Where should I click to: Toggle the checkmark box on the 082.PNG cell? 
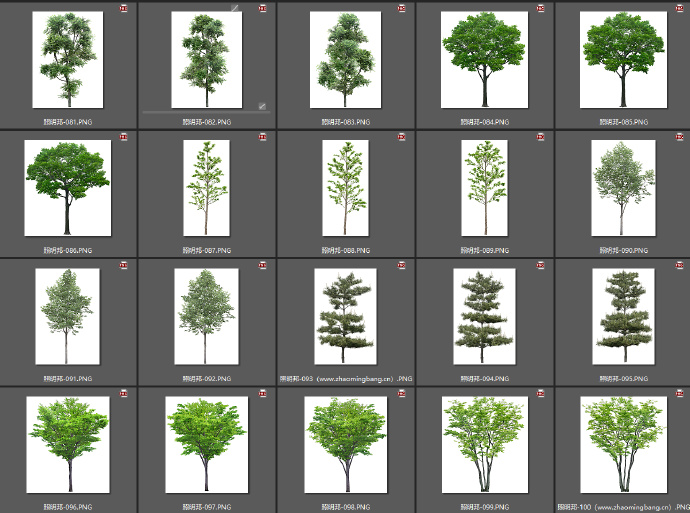click(262, 106)
